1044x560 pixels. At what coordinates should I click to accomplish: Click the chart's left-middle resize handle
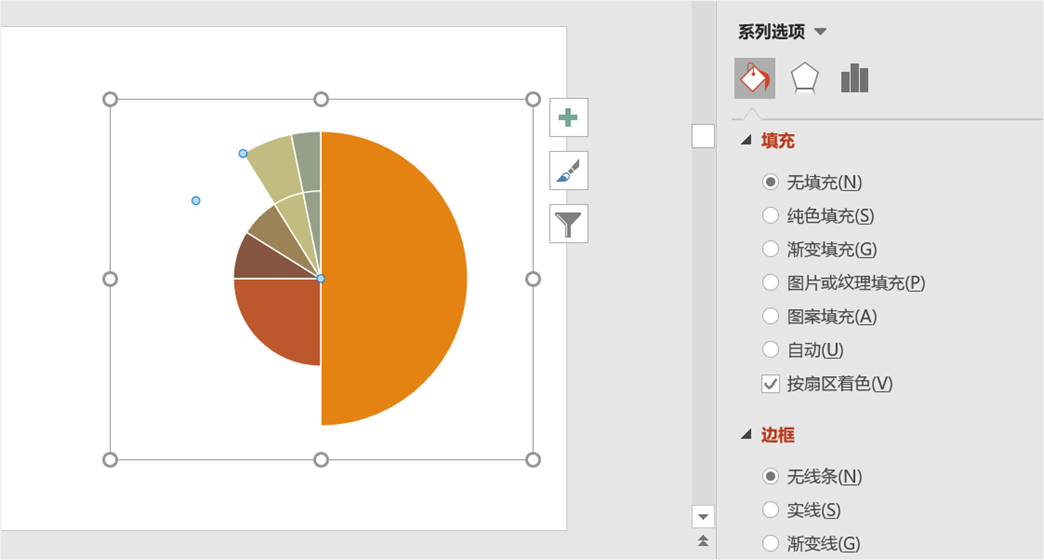pyautogui.click(x=110, y=279)
